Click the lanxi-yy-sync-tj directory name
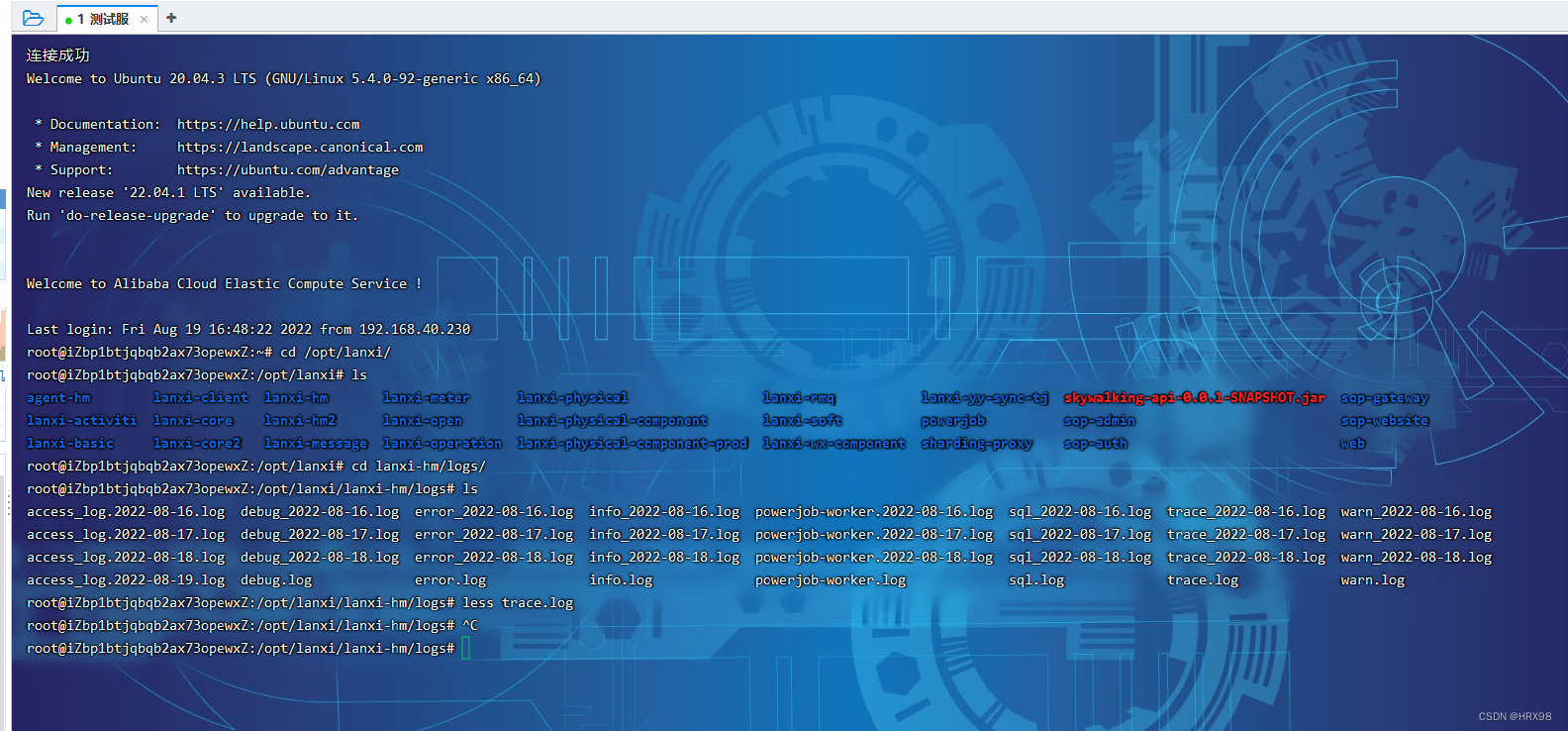The width and height of the screenshot is (1568, 731). [985, 397]
